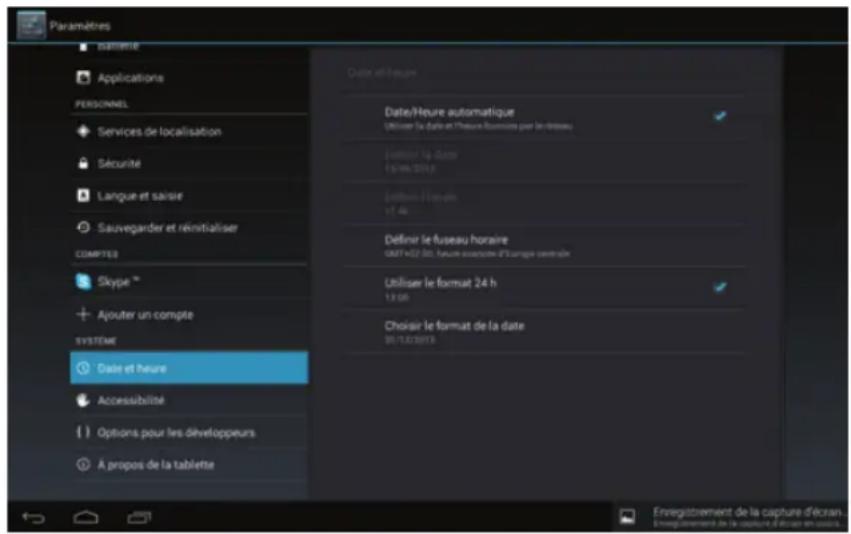Toggle Utiliser le format 24 h checkbox
Screen dimensions: 851x534
tap(720, 287)
